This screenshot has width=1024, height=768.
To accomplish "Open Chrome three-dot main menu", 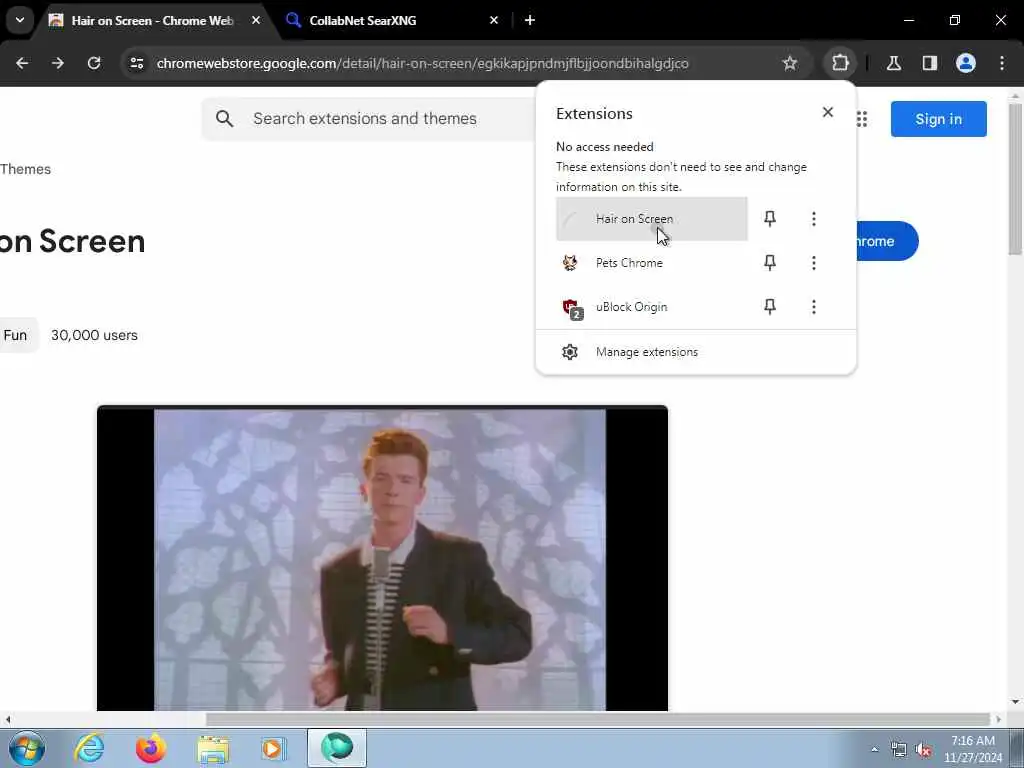I will pos(1002,63).
